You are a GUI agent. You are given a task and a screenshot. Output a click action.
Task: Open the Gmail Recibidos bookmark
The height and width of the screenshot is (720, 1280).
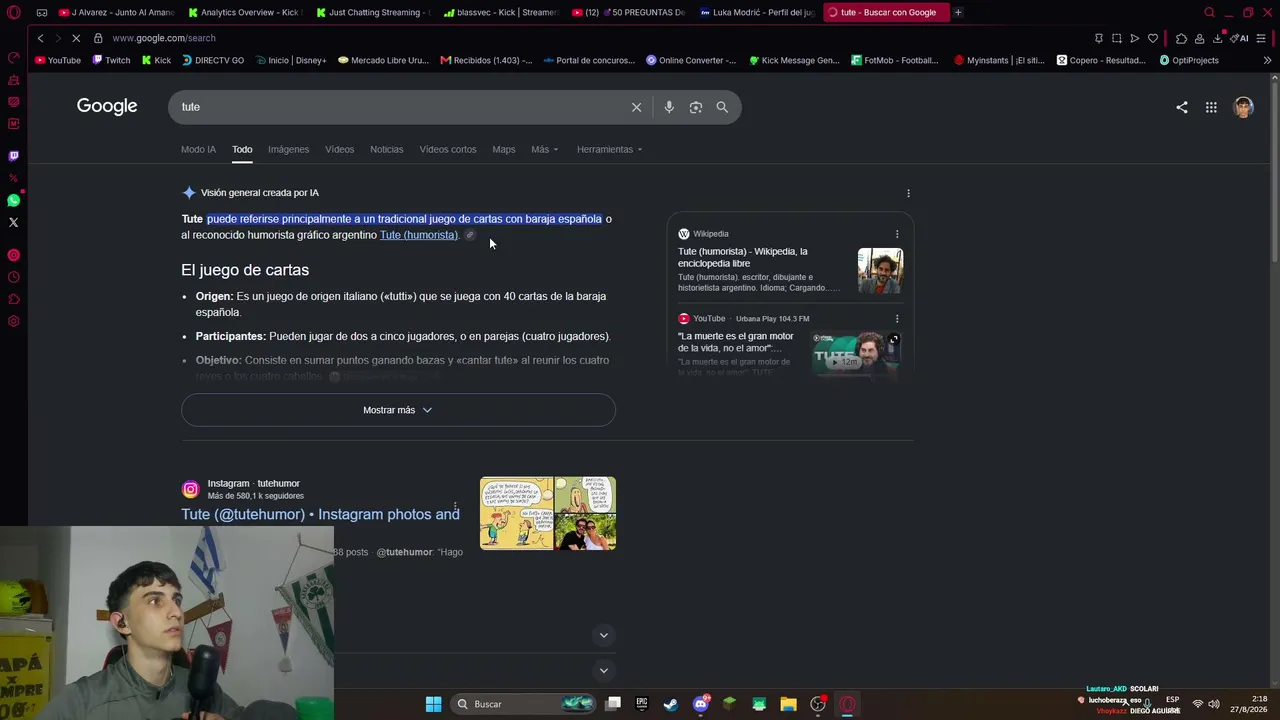[x=486, y=60]
